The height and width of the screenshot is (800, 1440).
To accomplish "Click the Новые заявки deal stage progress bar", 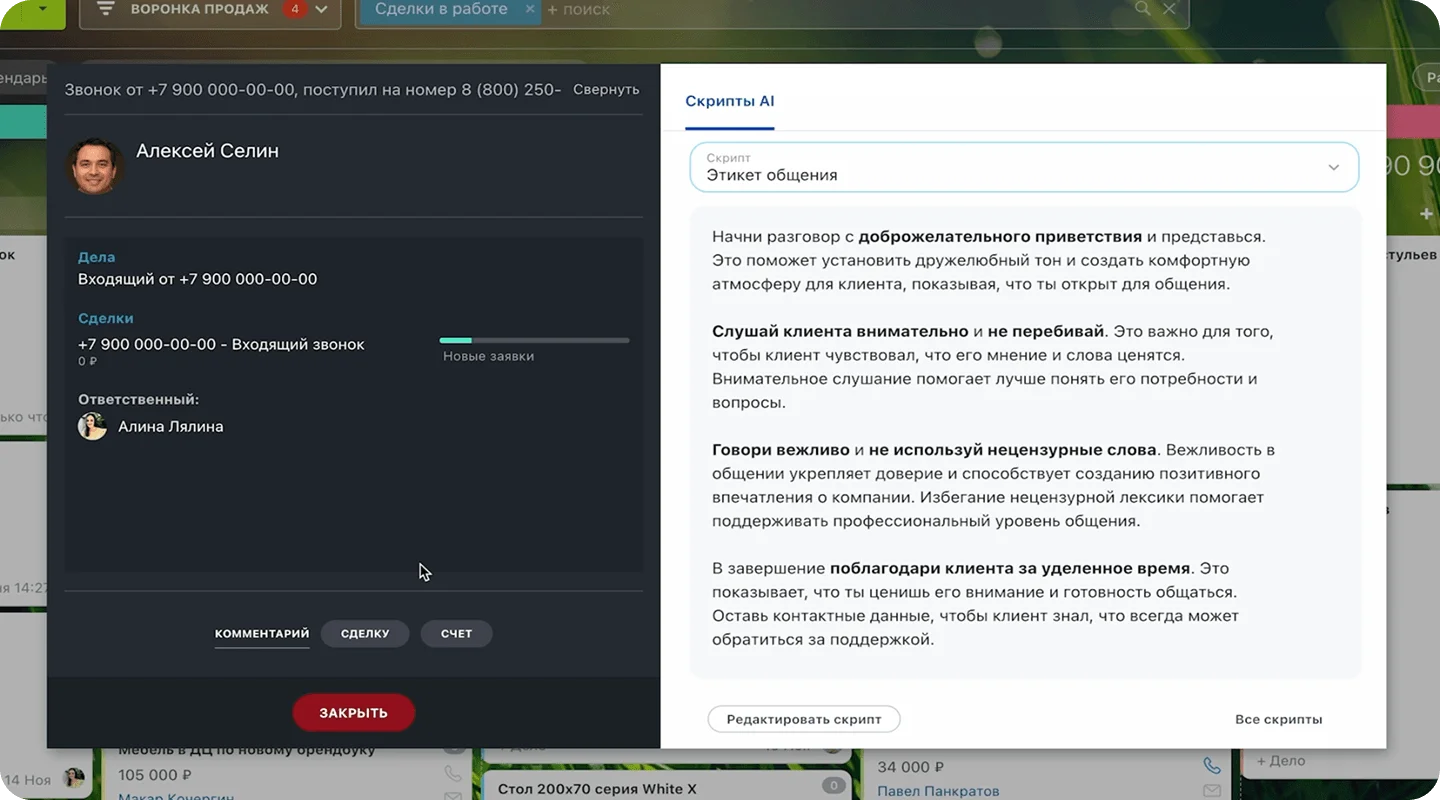I will tap(534, 341).
